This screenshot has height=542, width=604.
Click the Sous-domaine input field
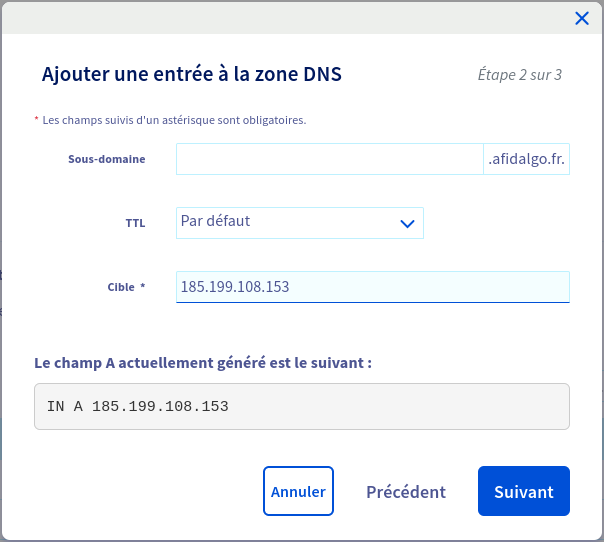[x=330, y=159]
